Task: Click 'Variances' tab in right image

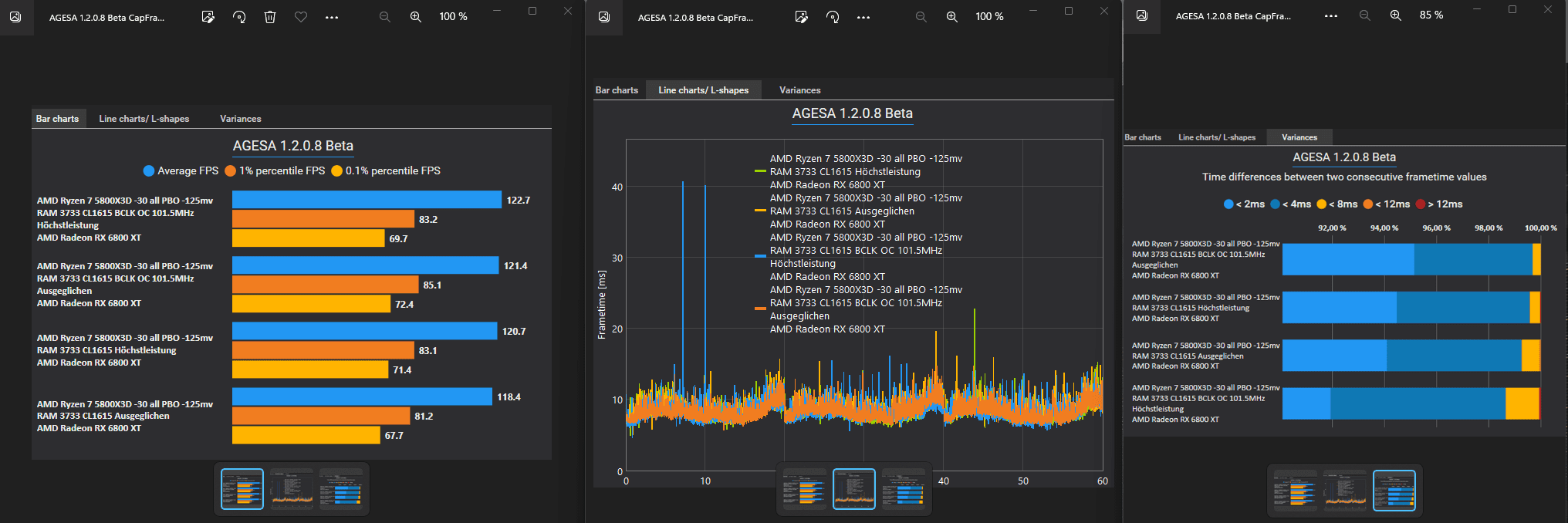Action: coord(1299,137)
